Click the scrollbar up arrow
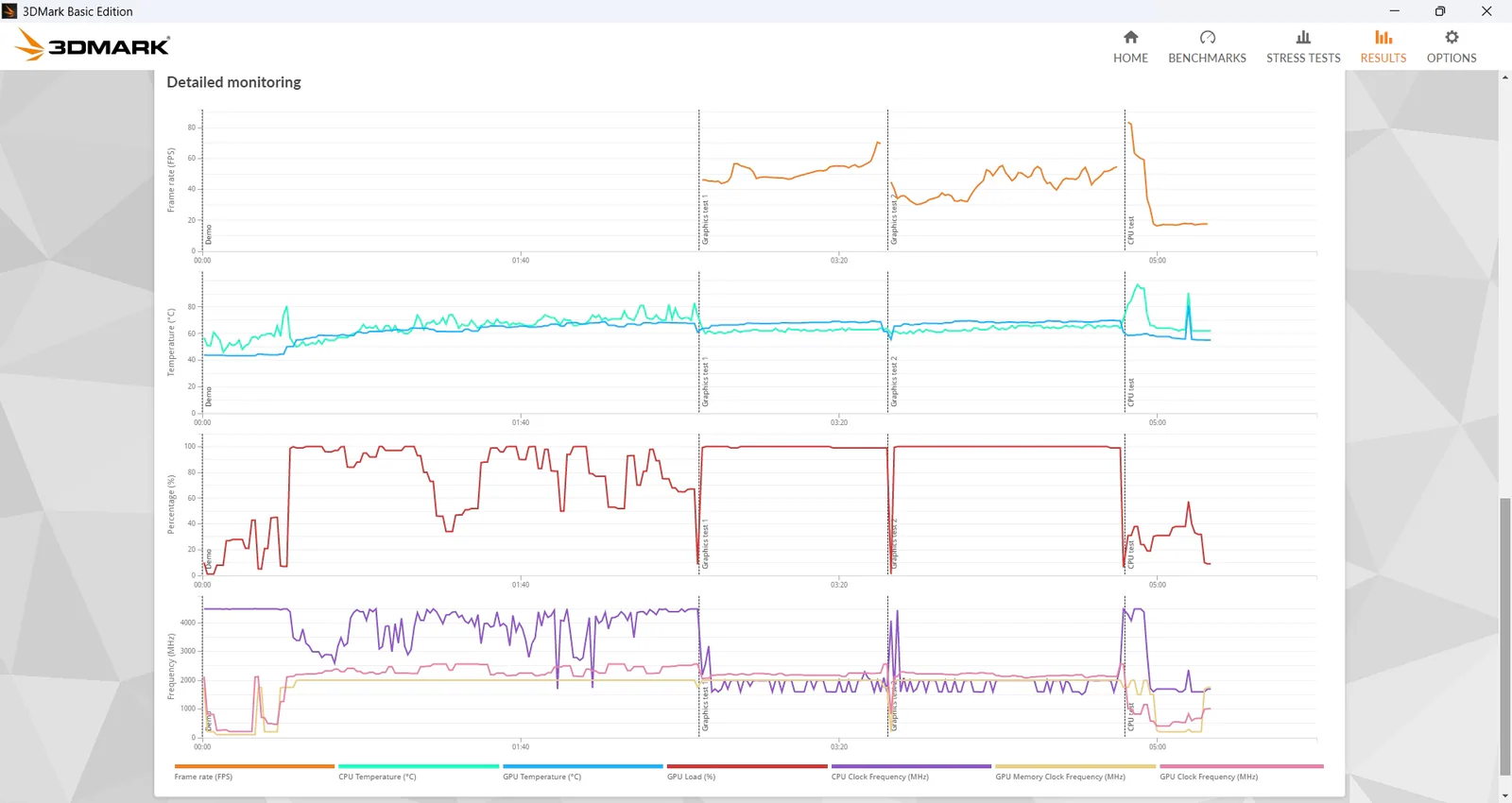This screenshot has width=1512, height=803. 1504,77
